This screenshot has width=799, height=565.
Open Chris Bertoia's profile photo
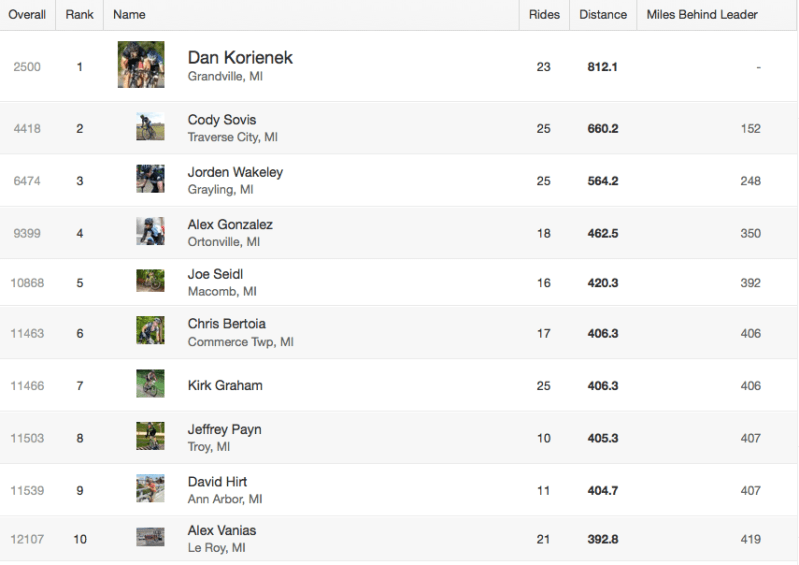150,331
